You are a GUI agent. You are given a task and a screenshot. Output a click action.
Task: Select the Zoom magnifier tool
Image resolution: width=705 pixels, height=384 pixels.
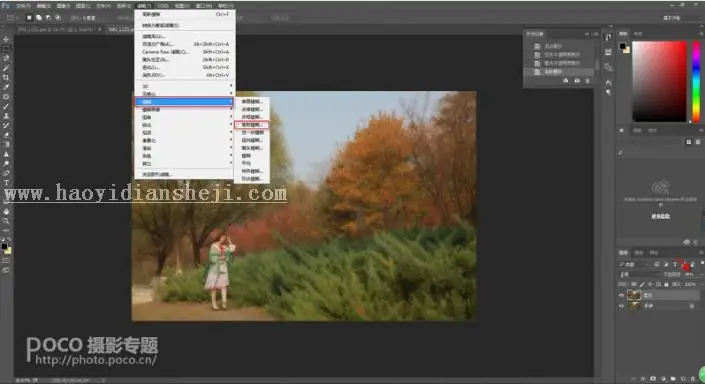click(x=6, y=221)
